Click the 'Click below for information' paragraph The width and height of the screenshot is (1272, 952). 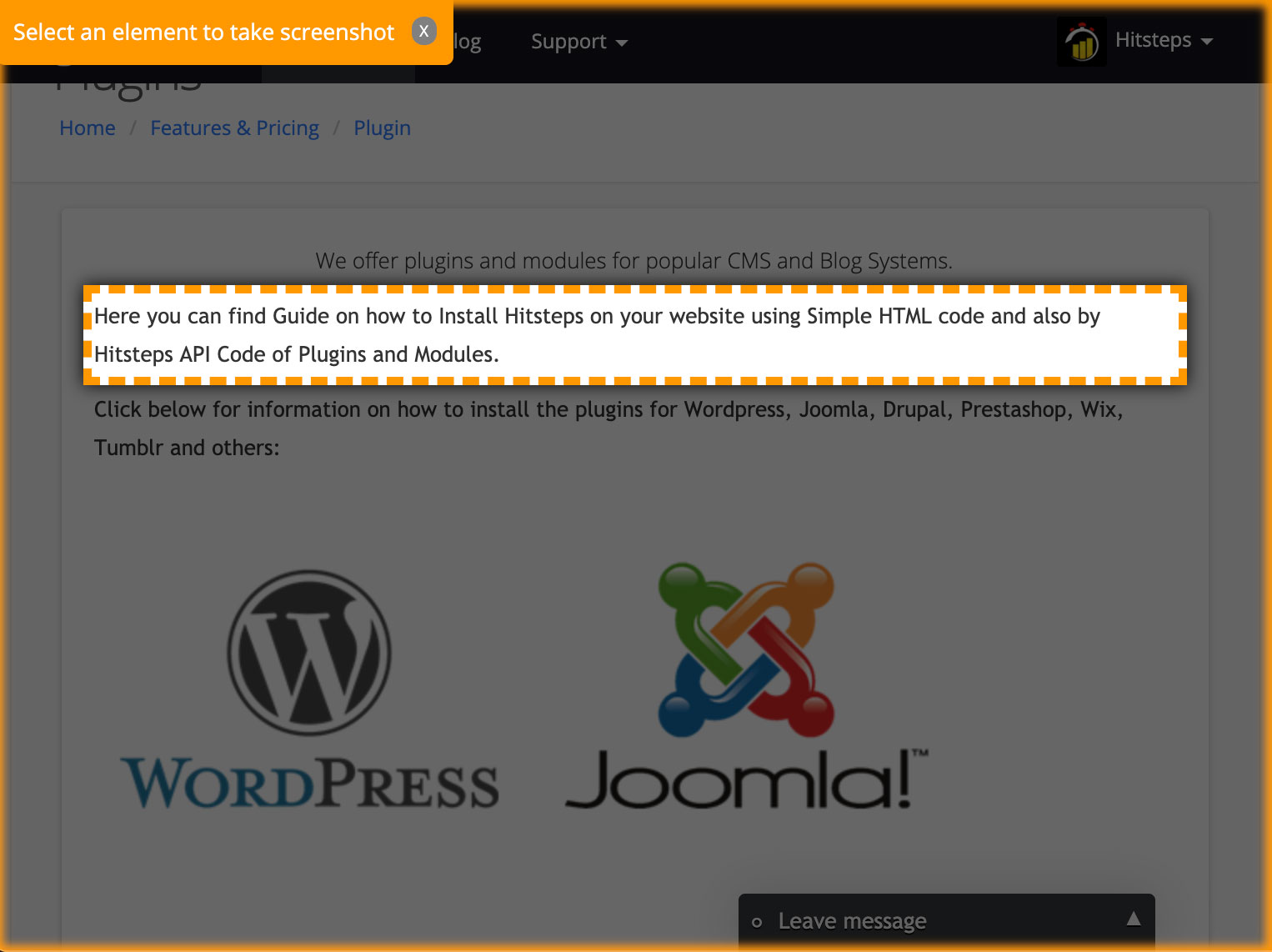(609, 428)
